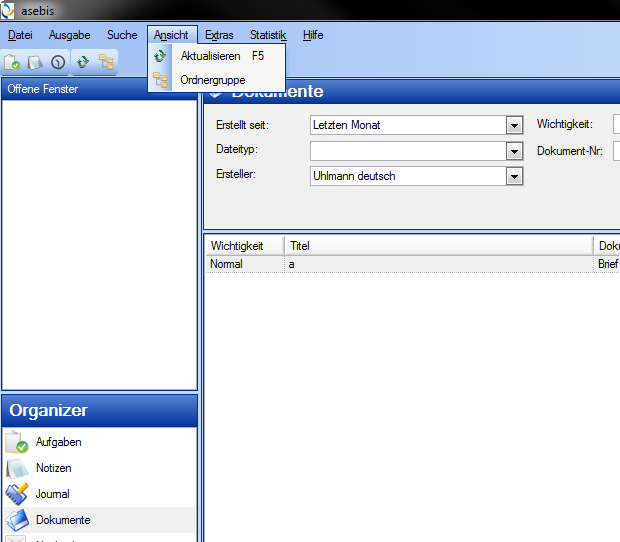Choose Aktualisieren from the Ansicht menu
The height and width of the screenshot is (542, 620).
tap(210, 56)
